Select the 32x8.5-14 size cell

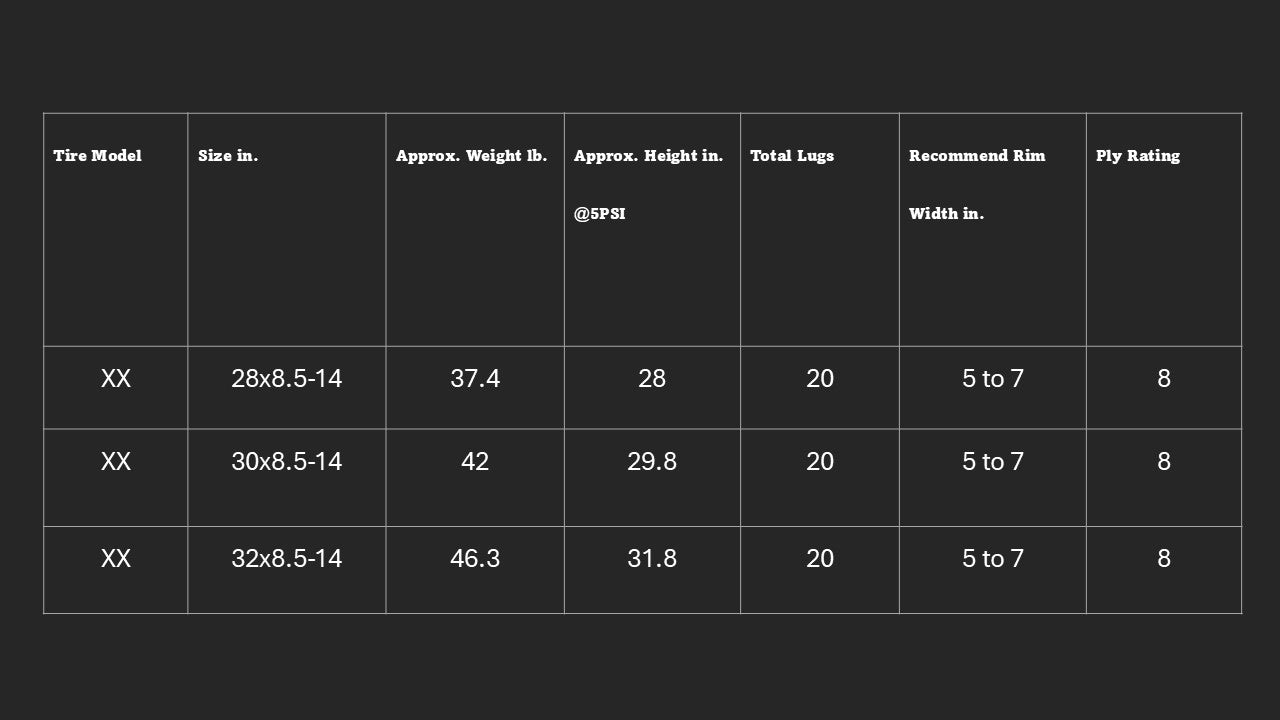point(286,559)
